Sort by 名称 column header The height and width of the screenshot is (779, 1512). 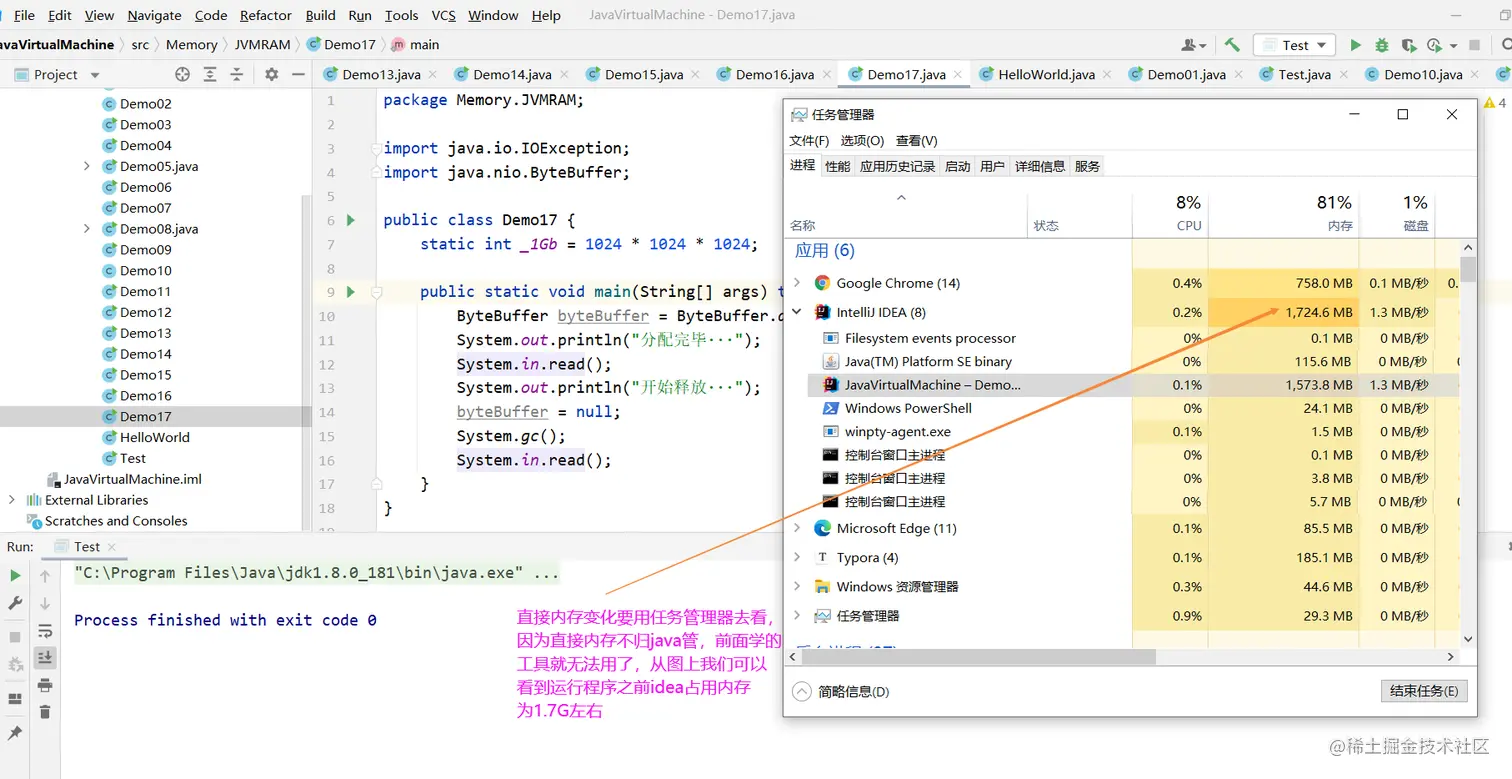click(908, 213)
